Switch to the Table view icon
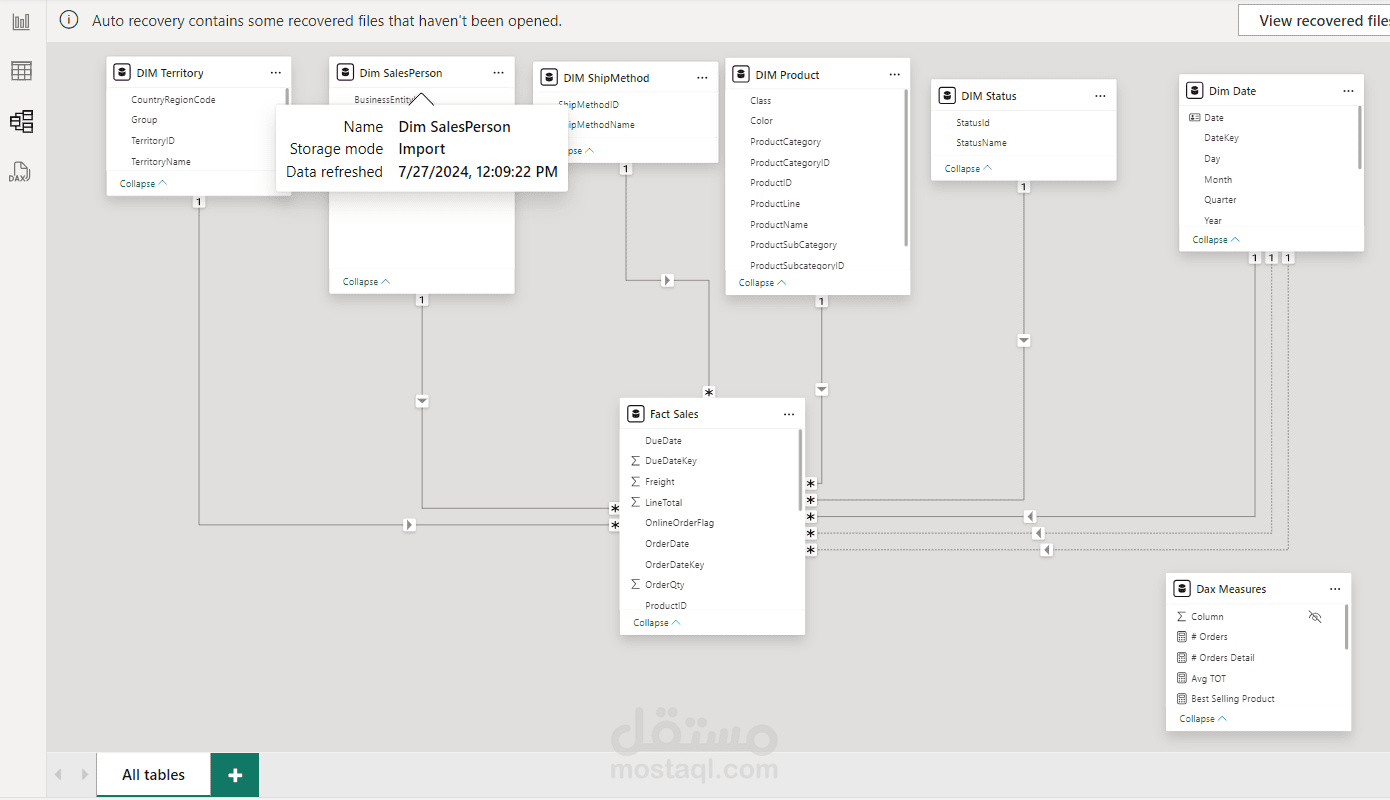 click(x=21, y=71)
